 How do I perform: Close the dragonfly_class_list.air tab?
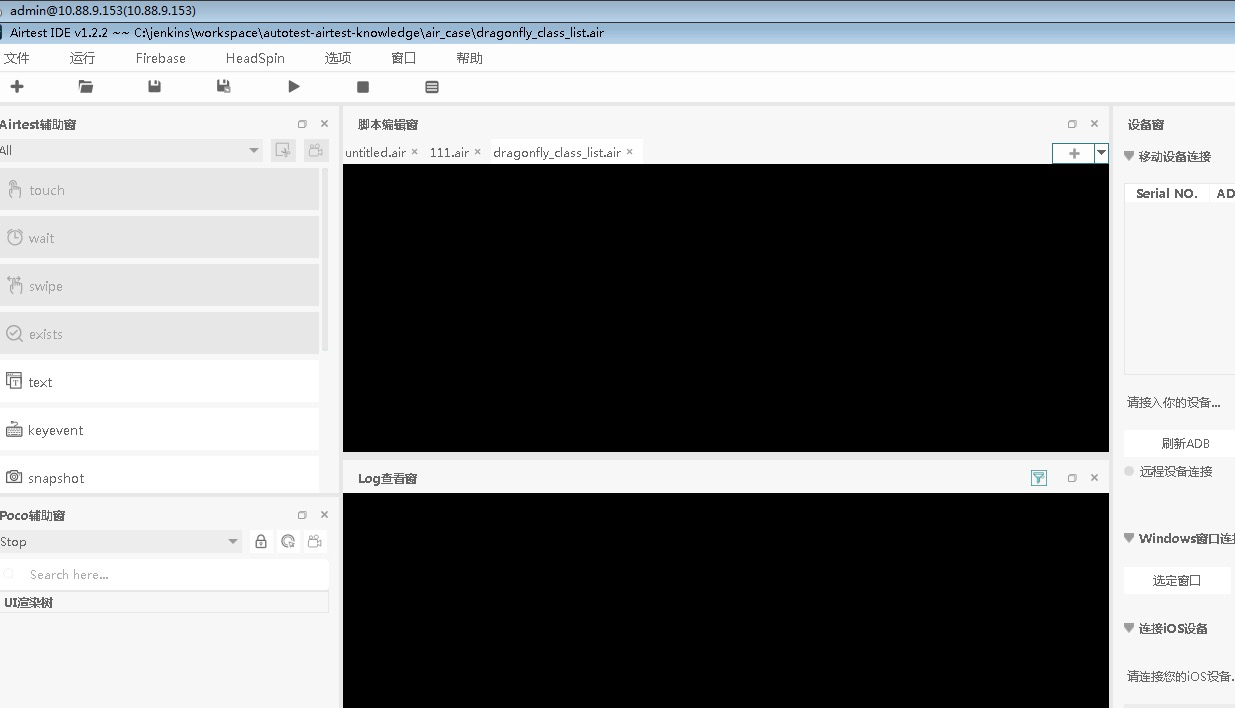[x=629, y=152]
